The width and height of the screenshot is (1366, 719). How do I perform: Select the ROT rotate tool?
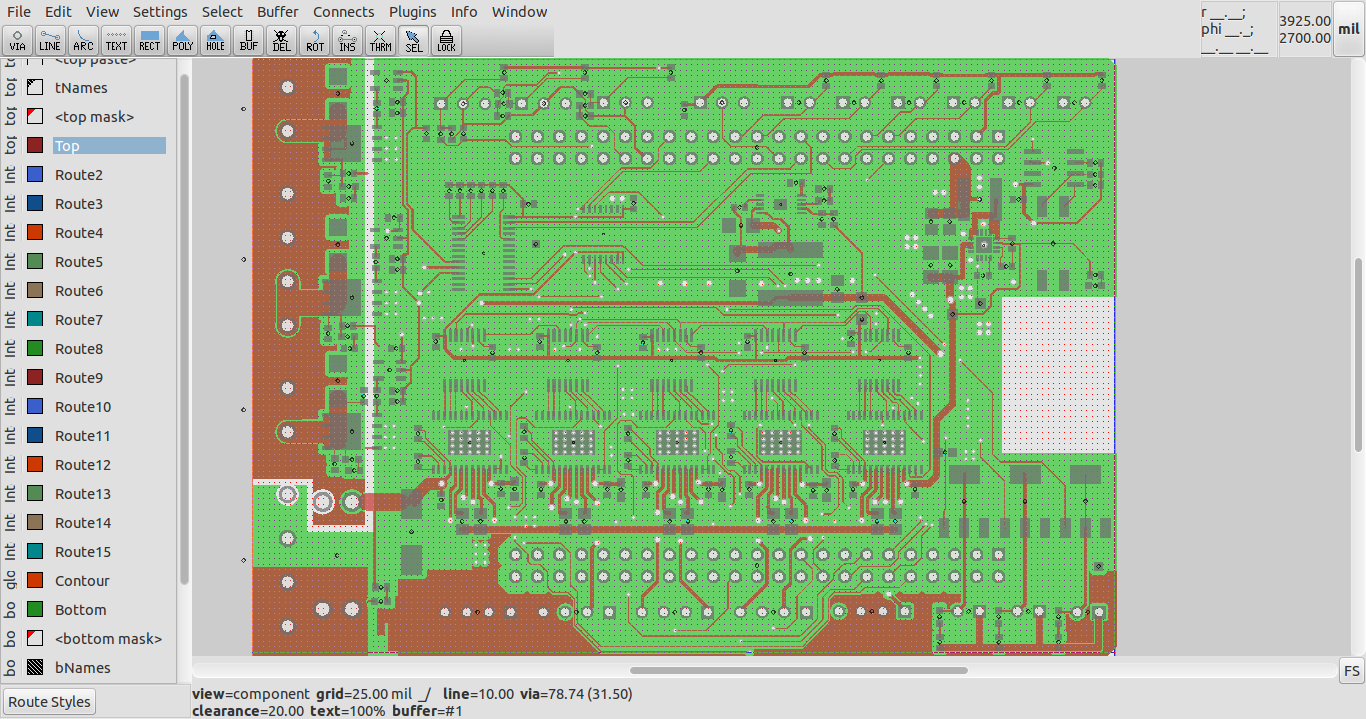[x=314, y=40]
